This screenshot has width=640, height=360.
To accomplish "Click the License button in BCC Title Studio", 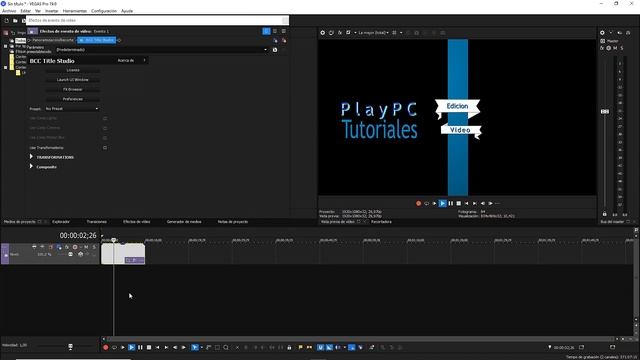I will coord(73,70).
